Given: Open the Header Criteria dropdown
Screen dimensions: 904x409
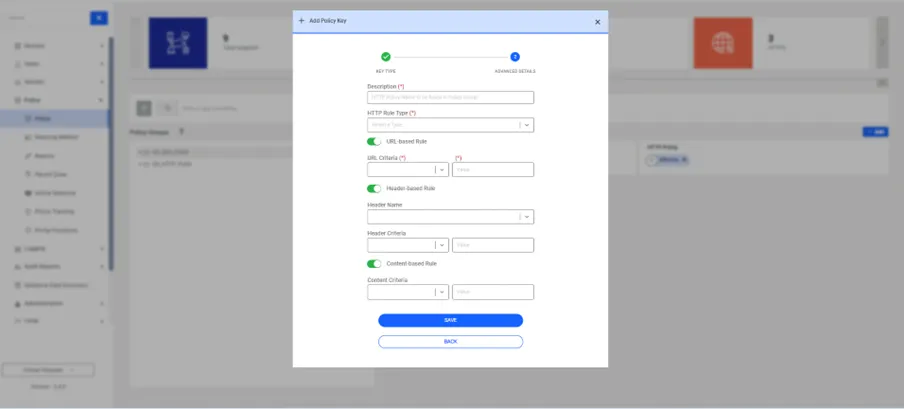Looking at the screenshot, I should [408, 245].
